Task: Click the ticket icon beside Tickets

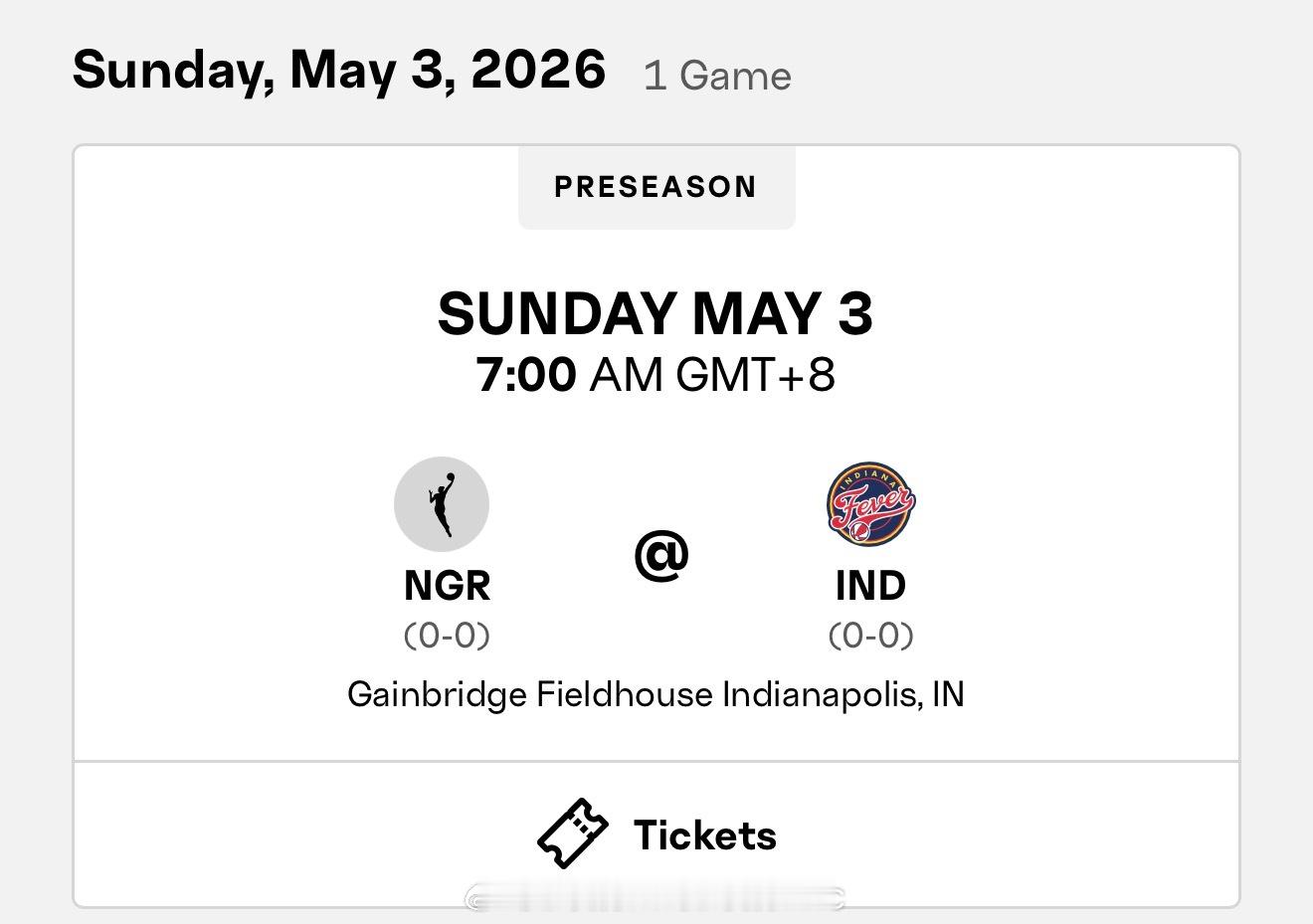Action: click(x=573, y=833)
